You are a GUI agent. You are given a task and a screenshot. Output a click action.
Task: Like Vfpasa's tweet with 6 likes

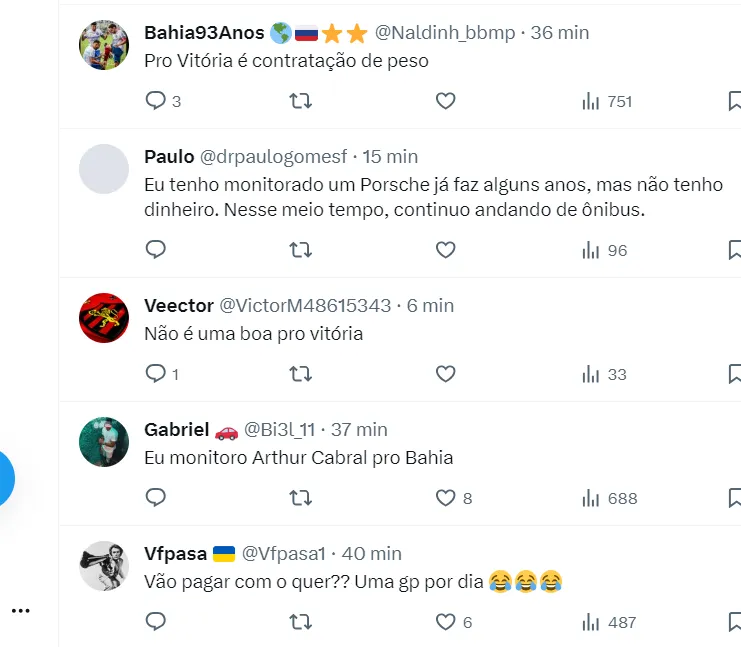pos(445,622)
